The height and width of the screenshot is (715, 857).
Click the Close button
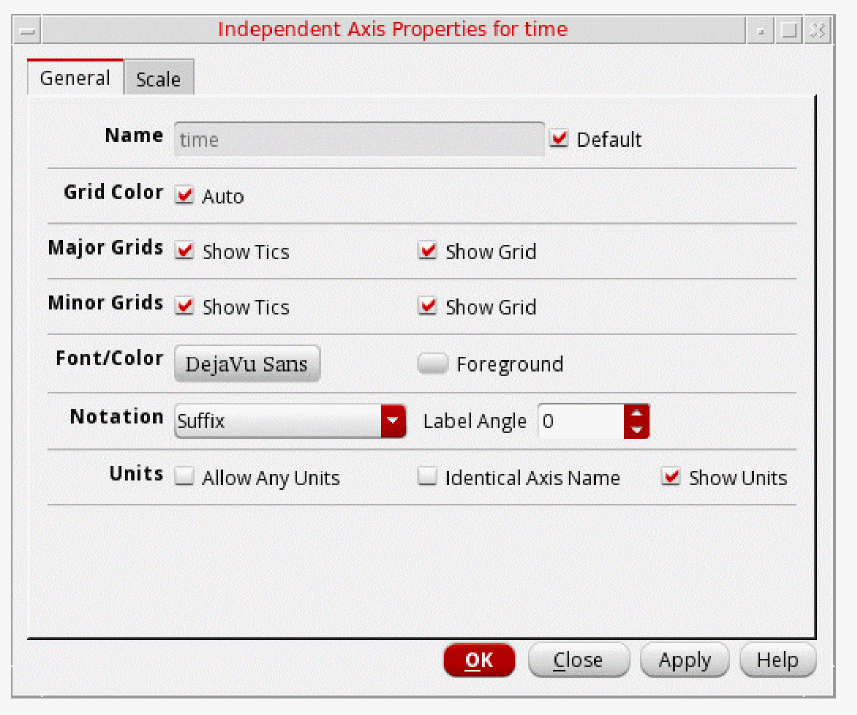[x=579, y=660]
